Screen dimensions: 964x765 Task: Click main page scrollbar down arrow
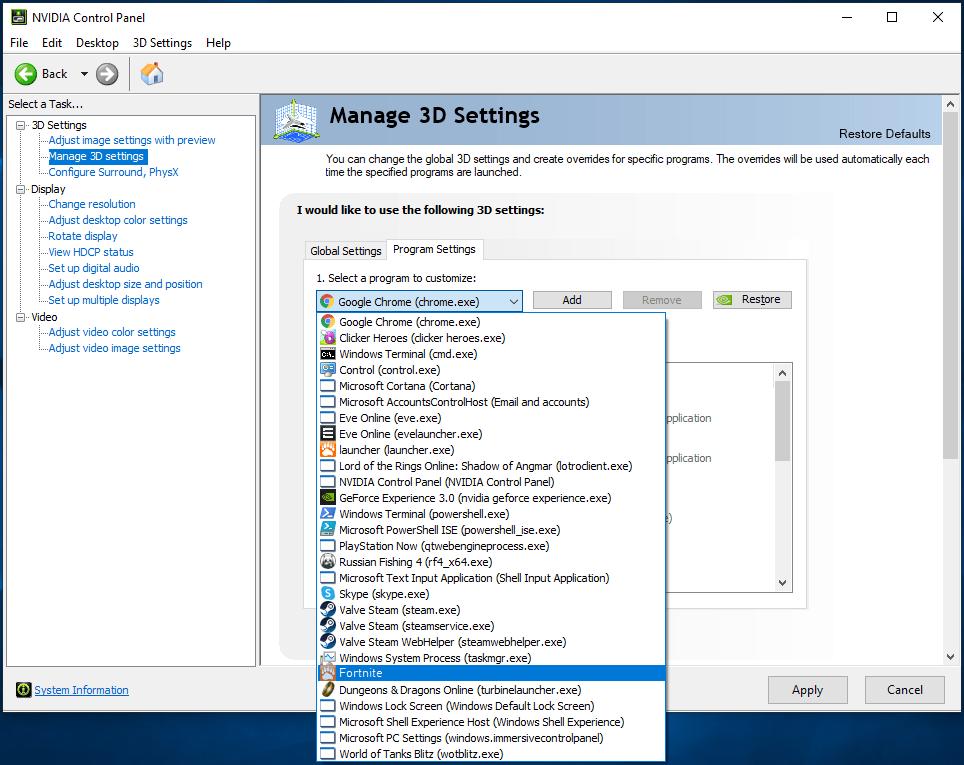pos(950,657)
